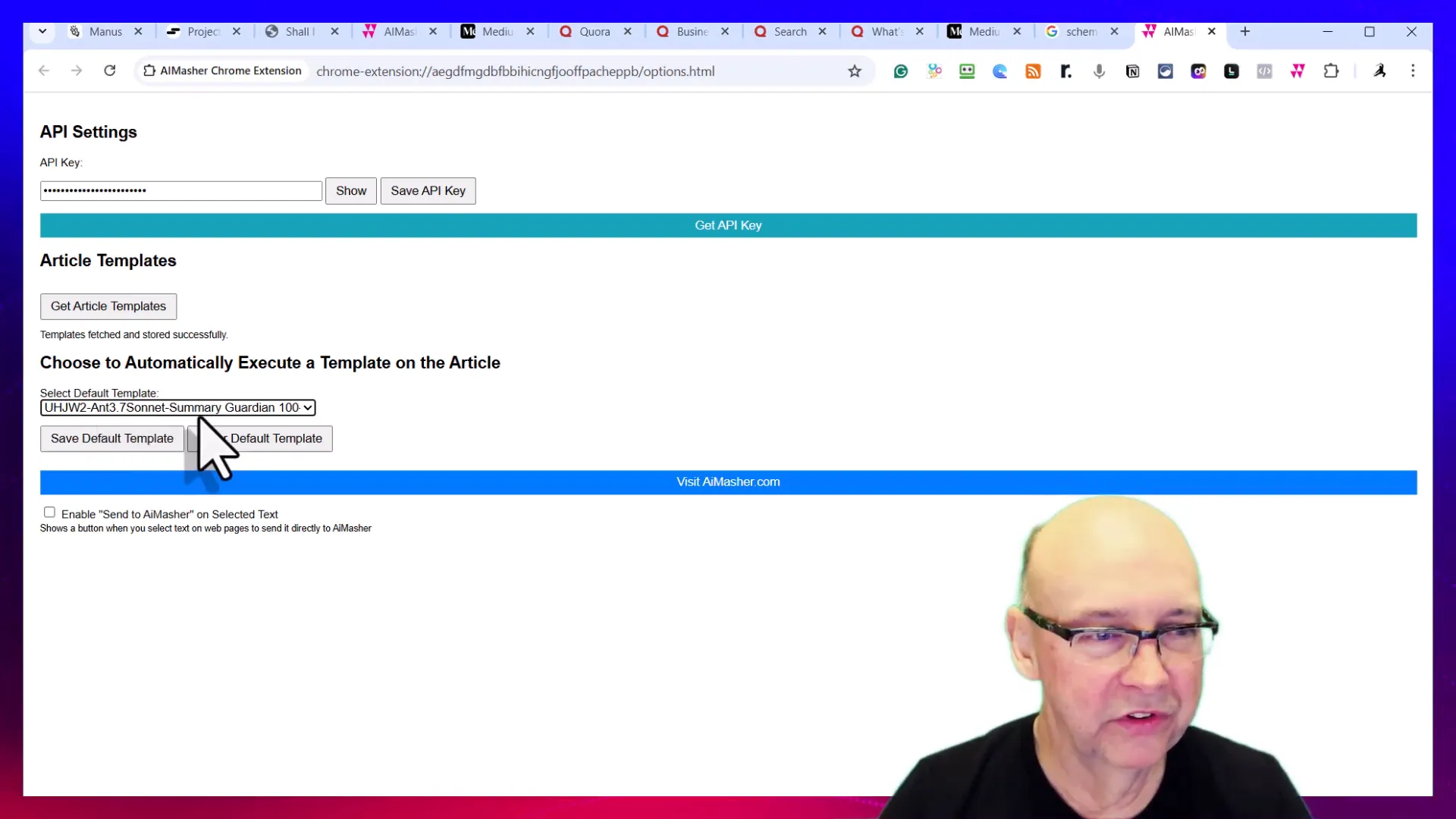The image size is (1456, 819).
Task: Switch to the Search Quora tab
Action: click(789, 31)
